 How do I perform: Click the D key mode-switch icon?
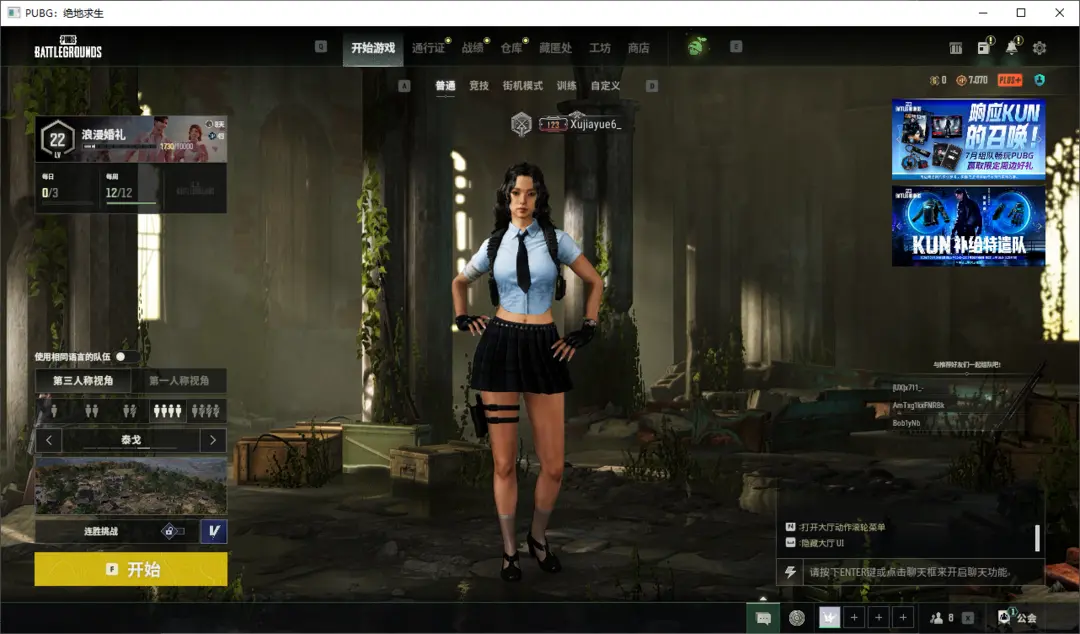coord(652,85)
